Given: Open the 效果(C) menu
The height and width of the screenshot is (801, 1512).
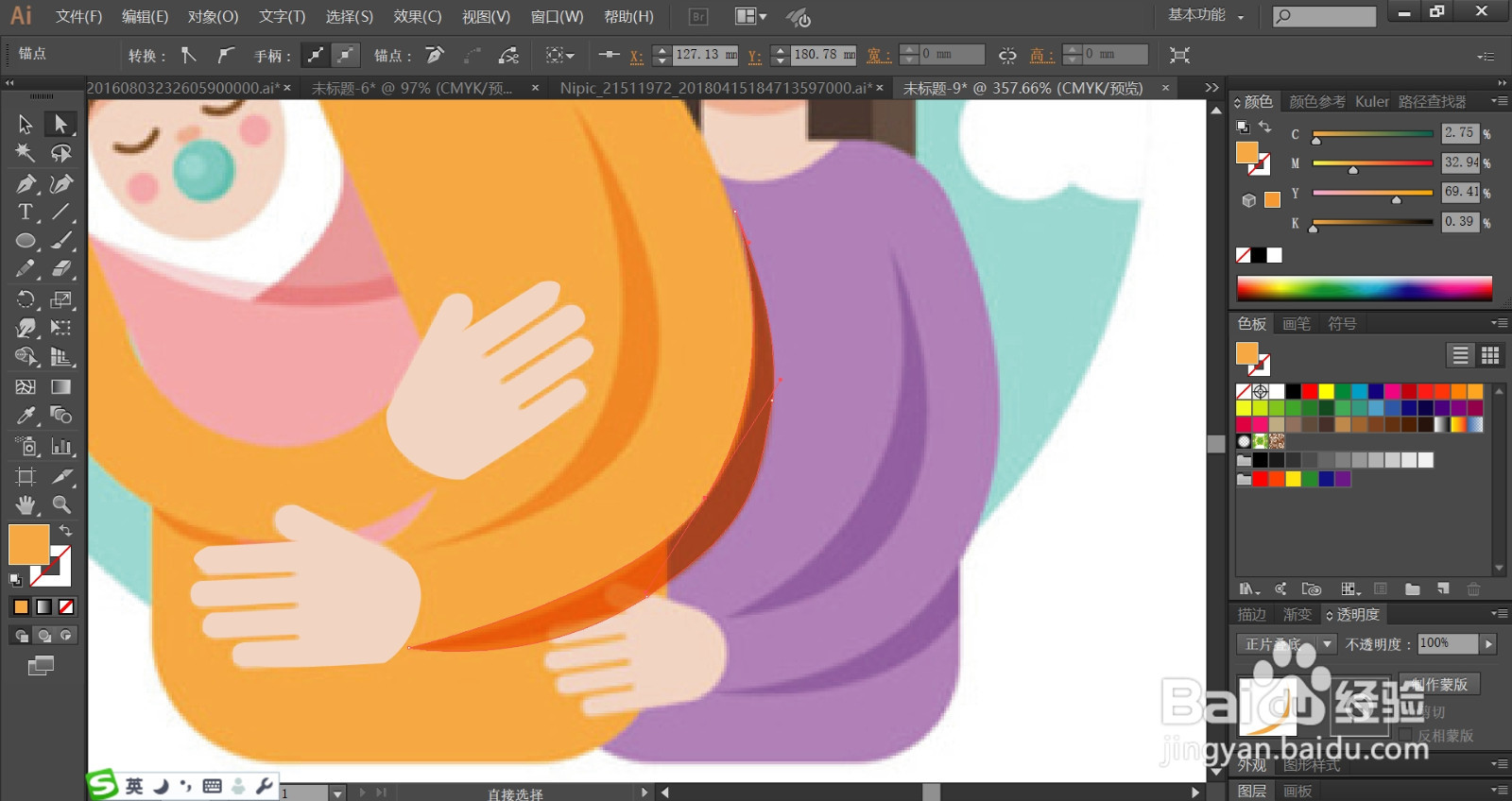Looking at the screenshot, I should click(x=418, y=16).
